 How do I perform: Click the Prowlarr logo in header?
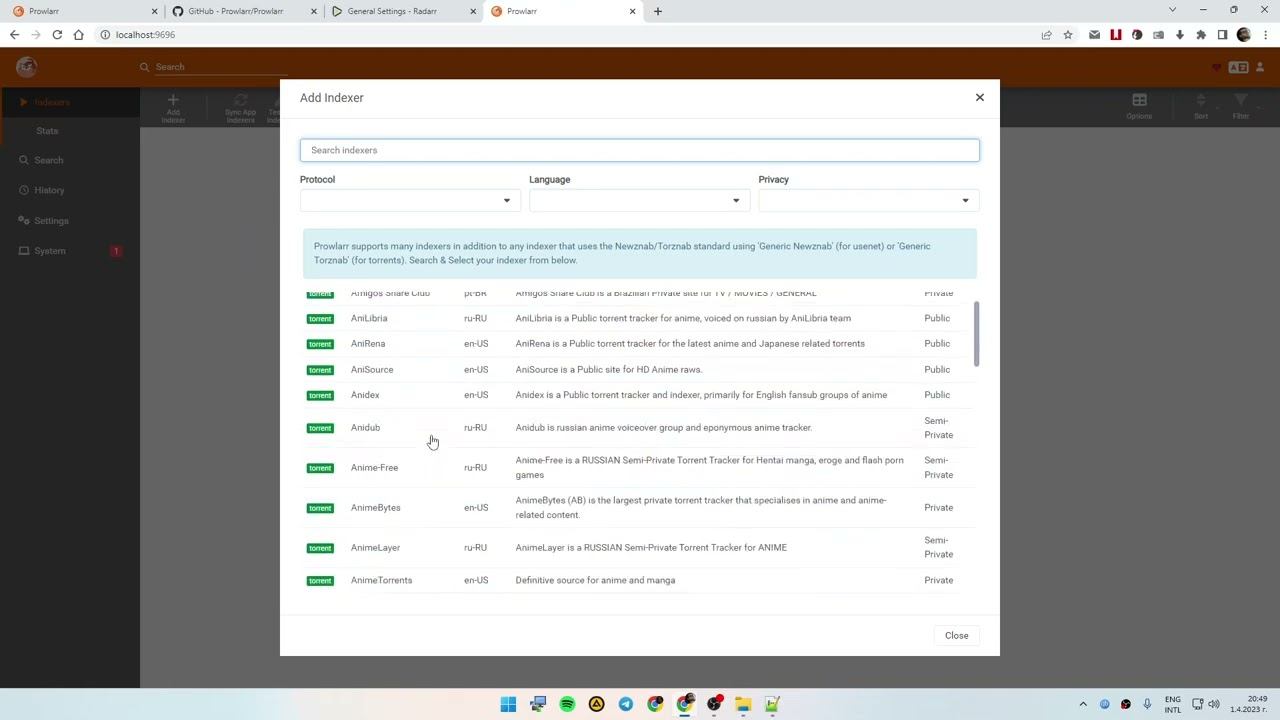[x=26, y=67]
